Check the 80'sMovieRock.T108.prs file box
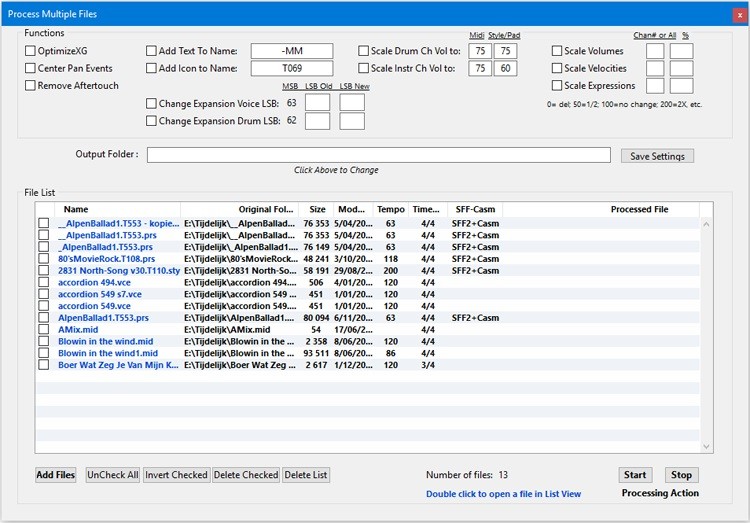This screenshot has height=523, width=750. tap(44, 258)
